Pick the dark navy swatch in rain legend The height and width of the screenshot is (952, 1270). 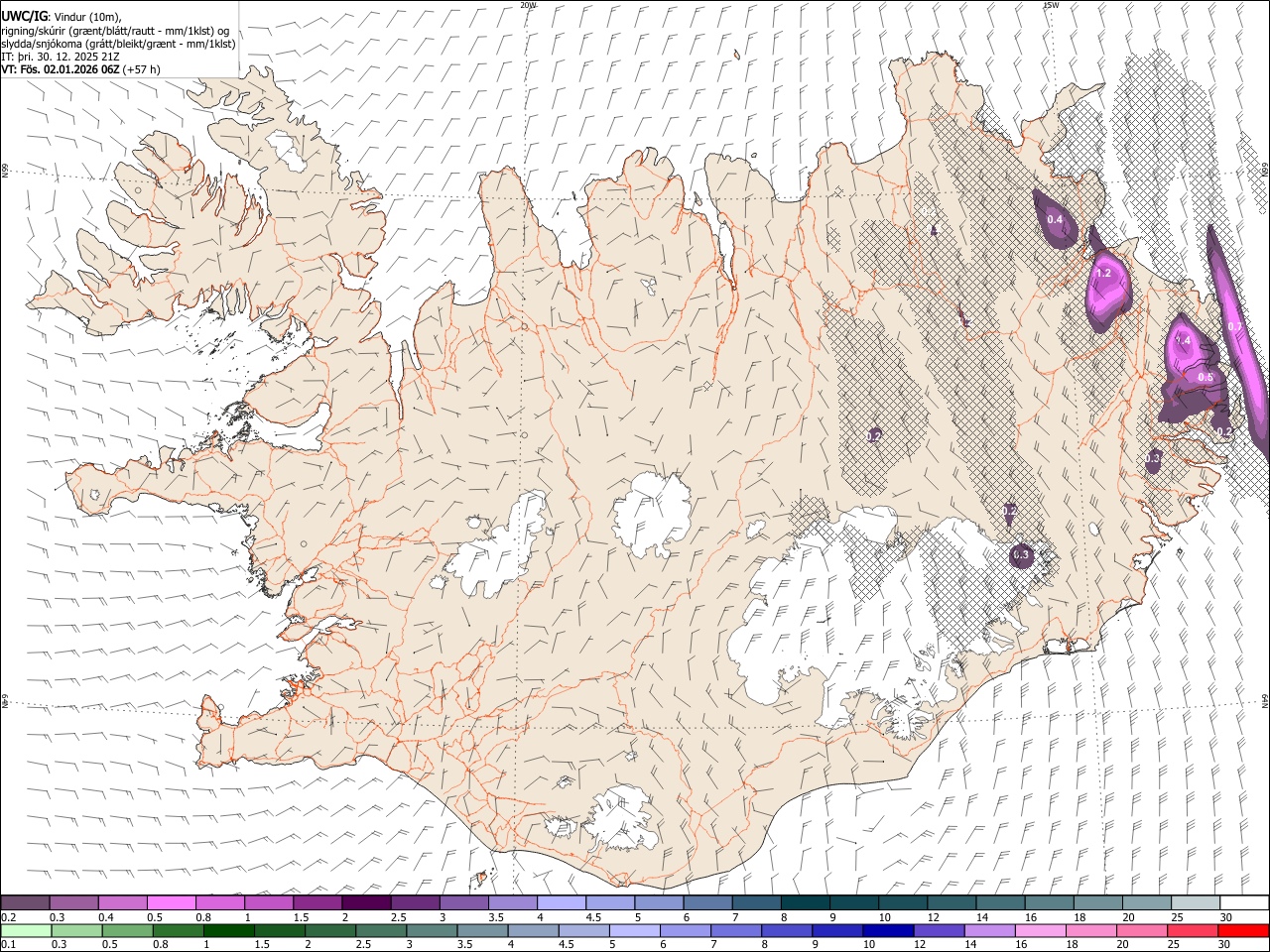pos(887,931)
